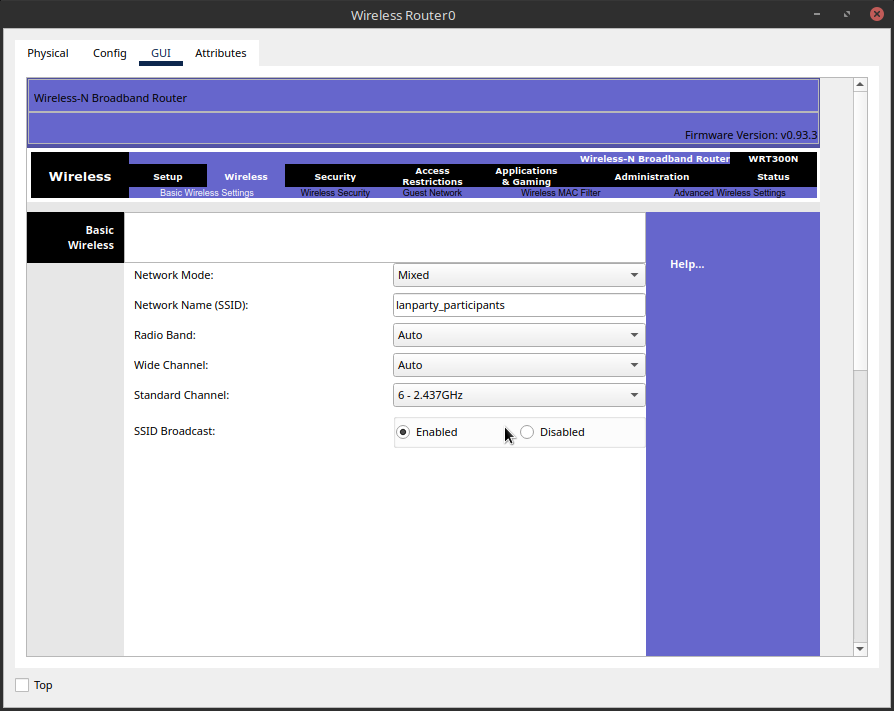Click the Network Name SSID field
Viewport: 894px width, 711px height.
518,305
